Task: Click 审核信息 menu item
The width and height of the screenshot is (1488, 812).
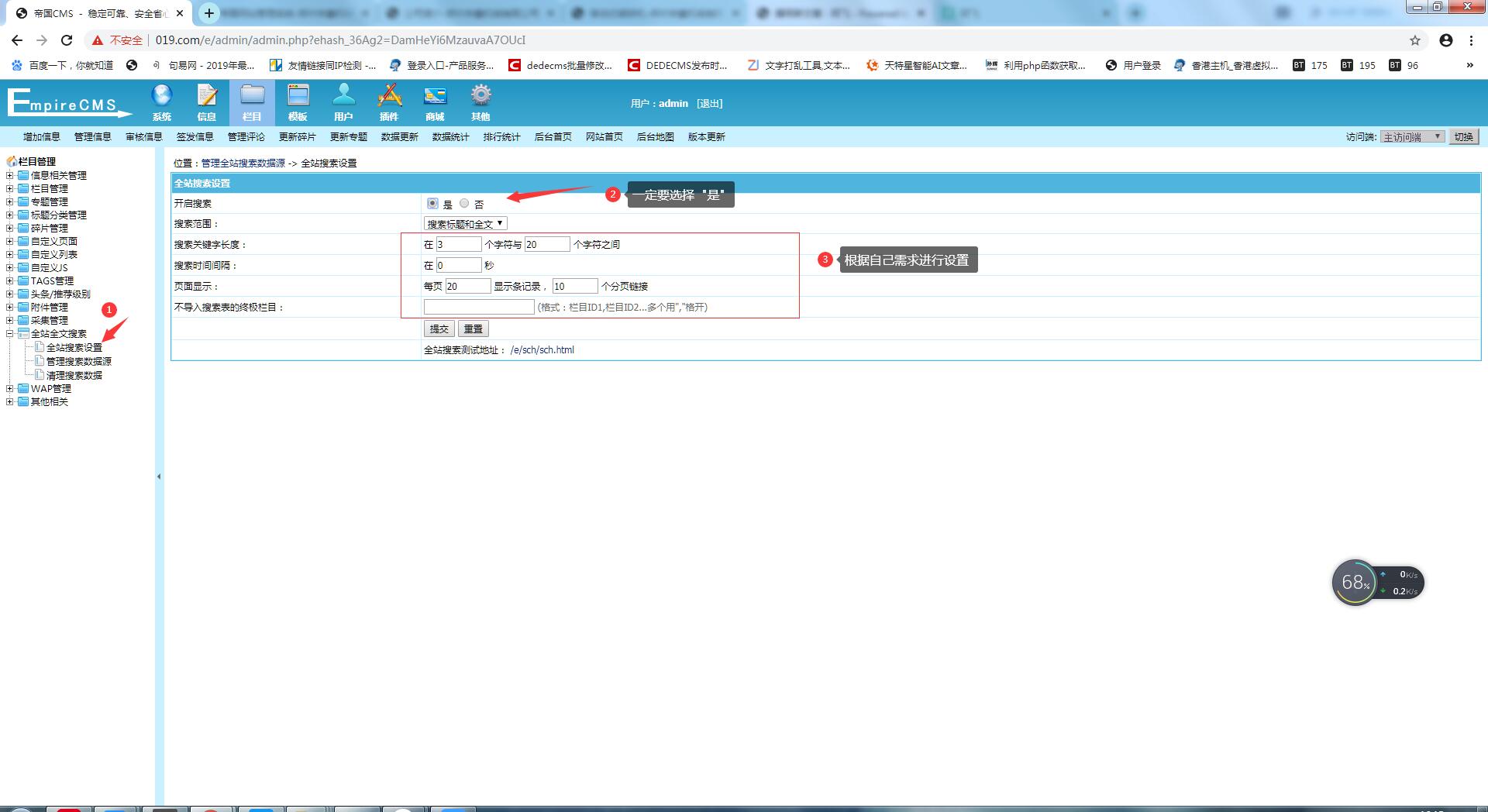Action: (144, 136)
